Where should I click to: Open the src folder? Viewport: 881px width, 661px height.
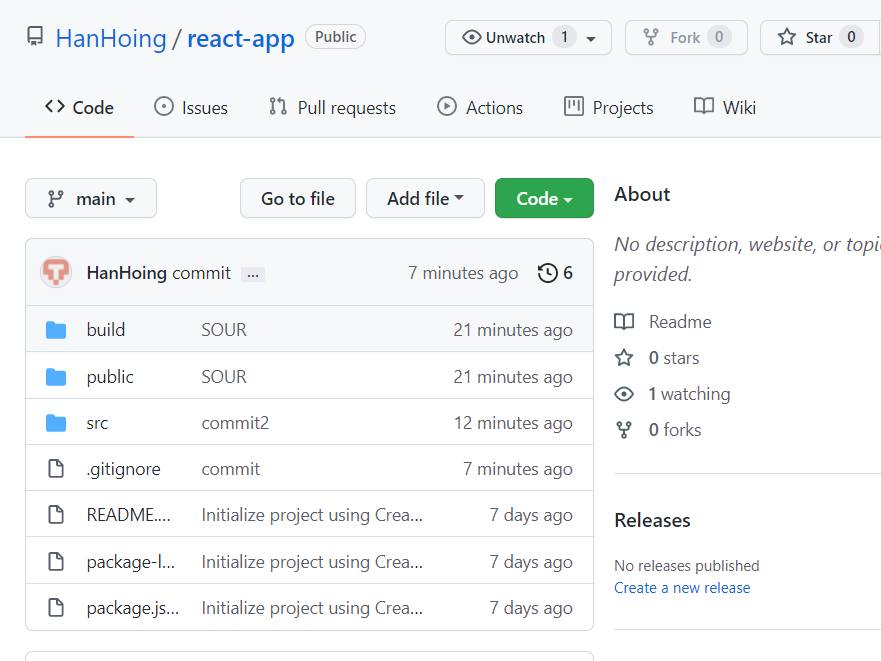coord(97,423)
